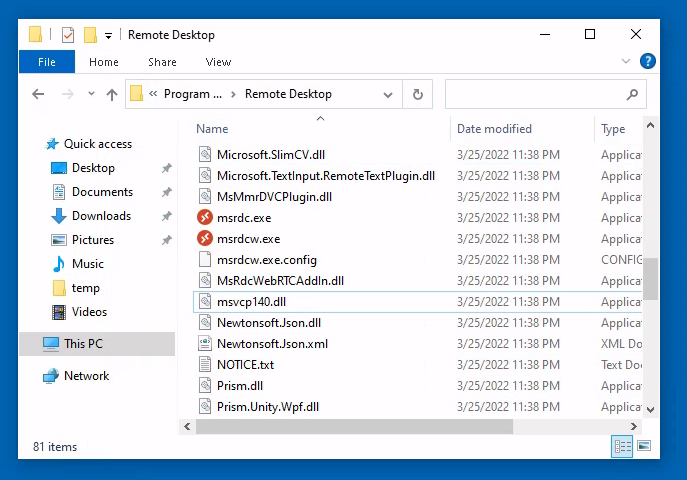Open Desktop in the navigation pane
The image size is (687, 480).
93,168
